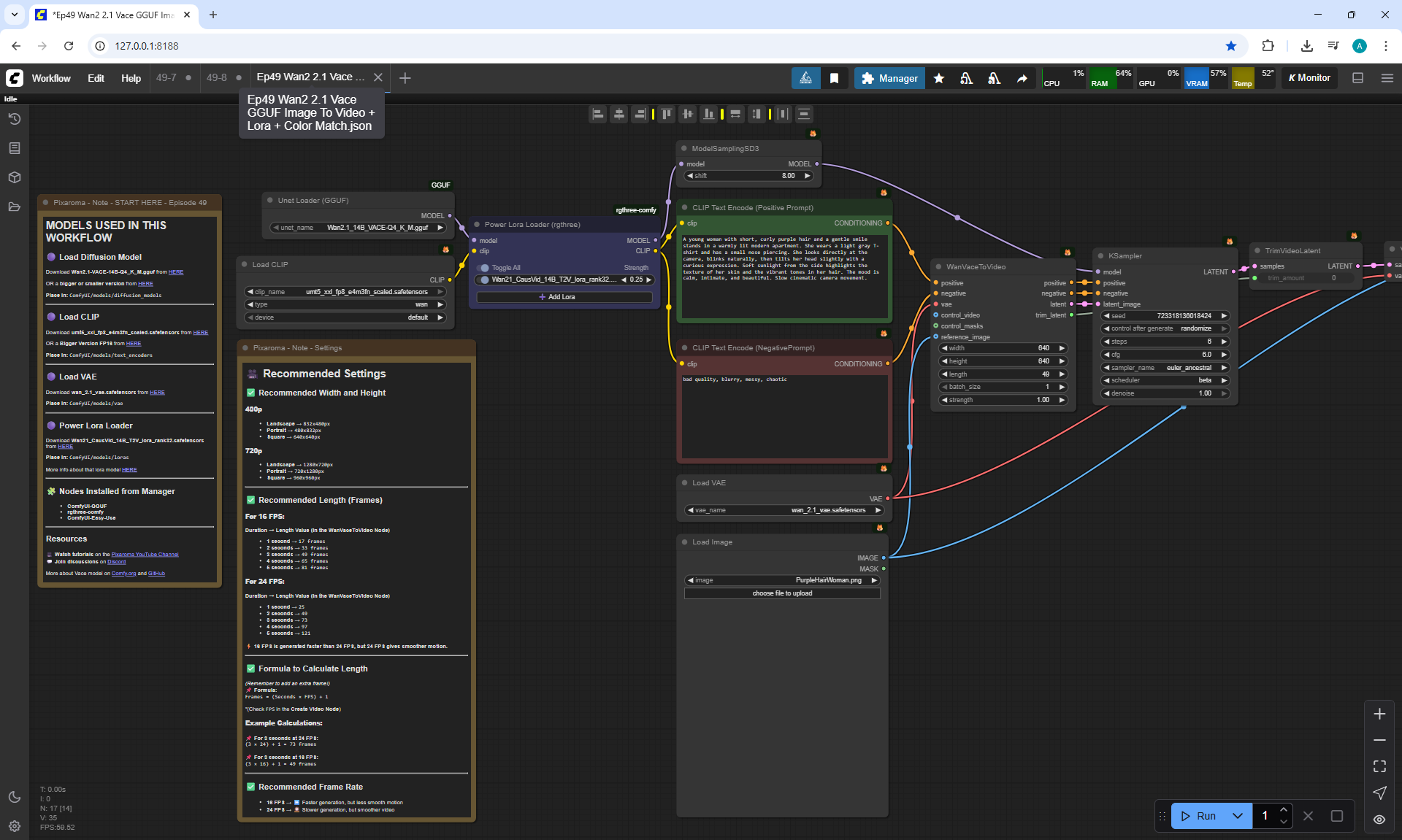Image resolution: width=1402 pixels, height=840 pixels.
Task: Toggle link visibility eye icon
Action: (1379, 819)
